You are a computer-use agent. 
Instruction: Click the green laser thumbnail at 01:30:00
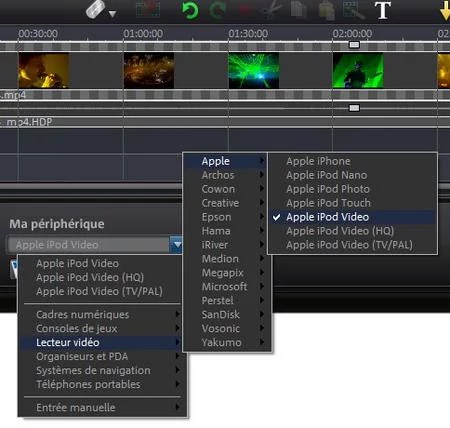click(x=254, y=70)
